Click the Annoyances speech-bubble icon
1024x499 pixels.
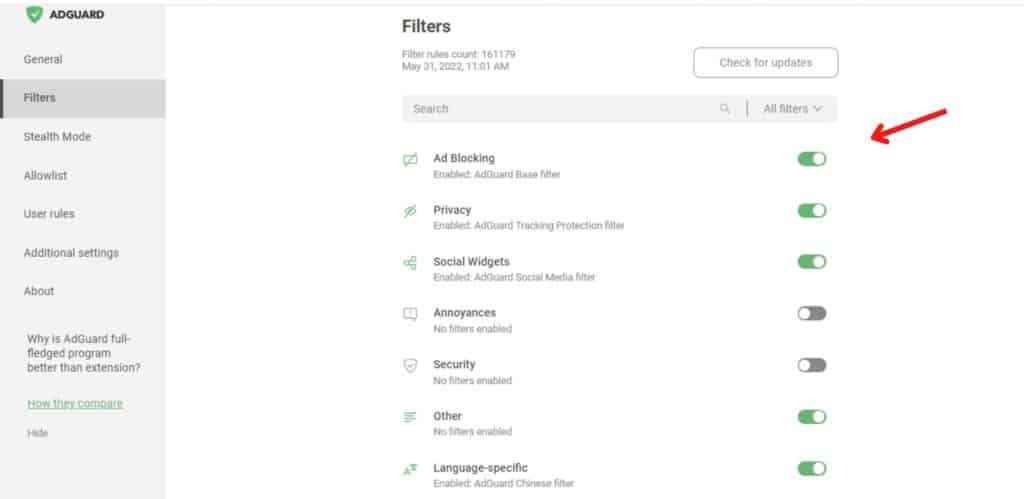click(x=410, y=314)
